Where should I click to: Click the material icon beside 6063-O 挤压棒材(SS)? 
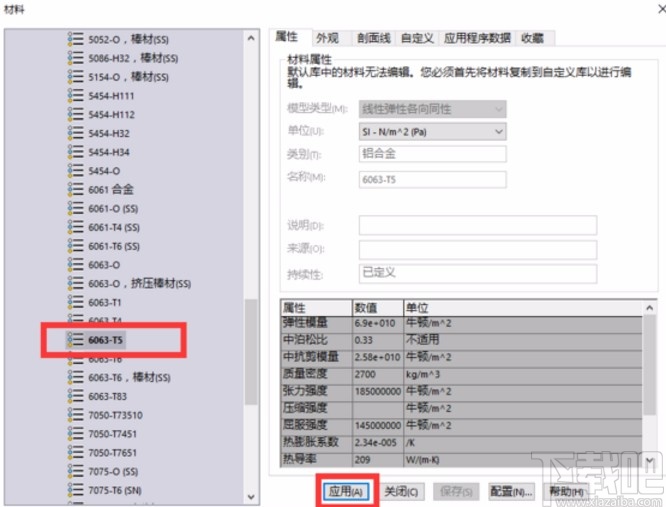(76, 283)
